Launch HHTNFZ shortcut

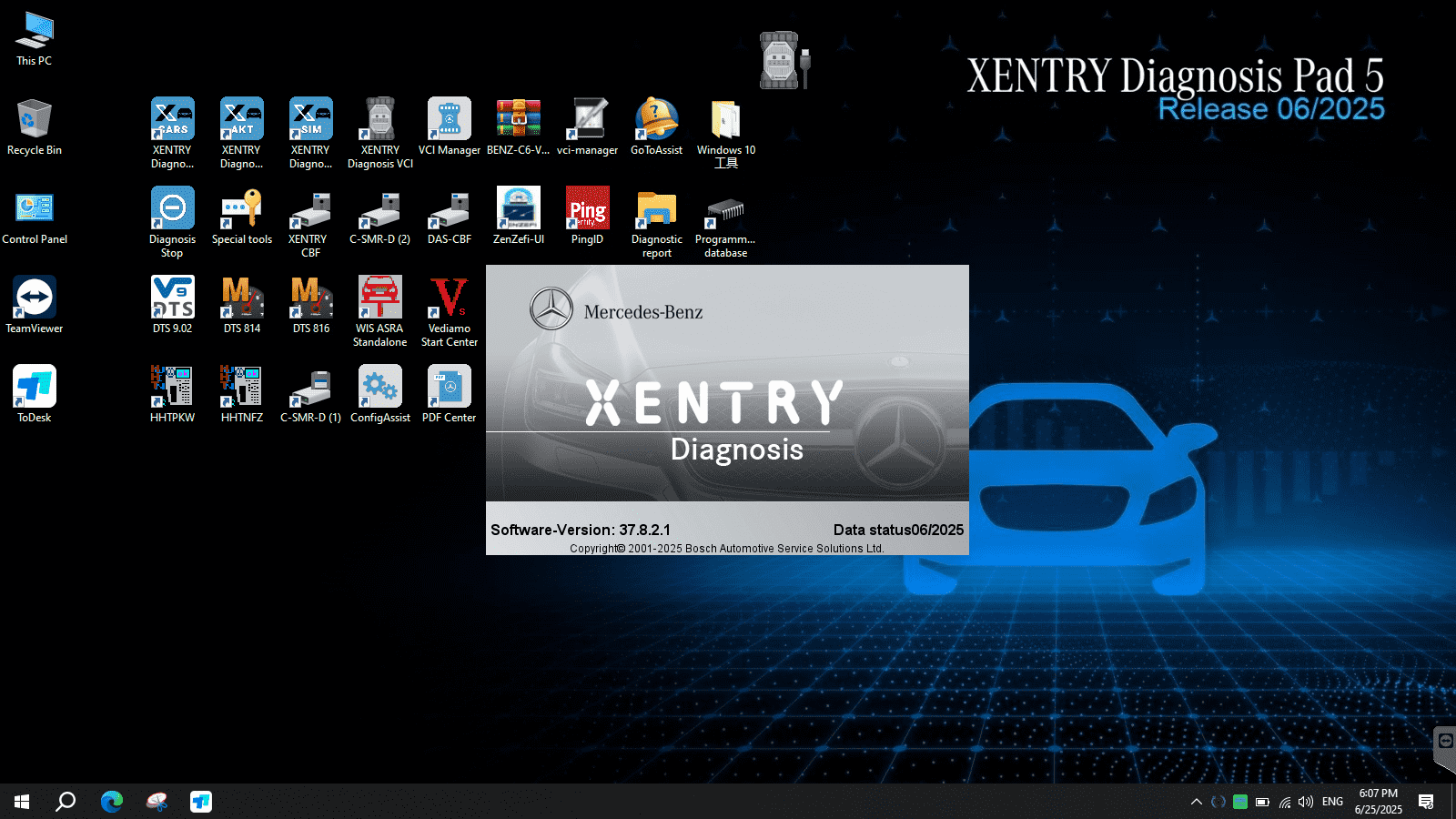point(242,394)
